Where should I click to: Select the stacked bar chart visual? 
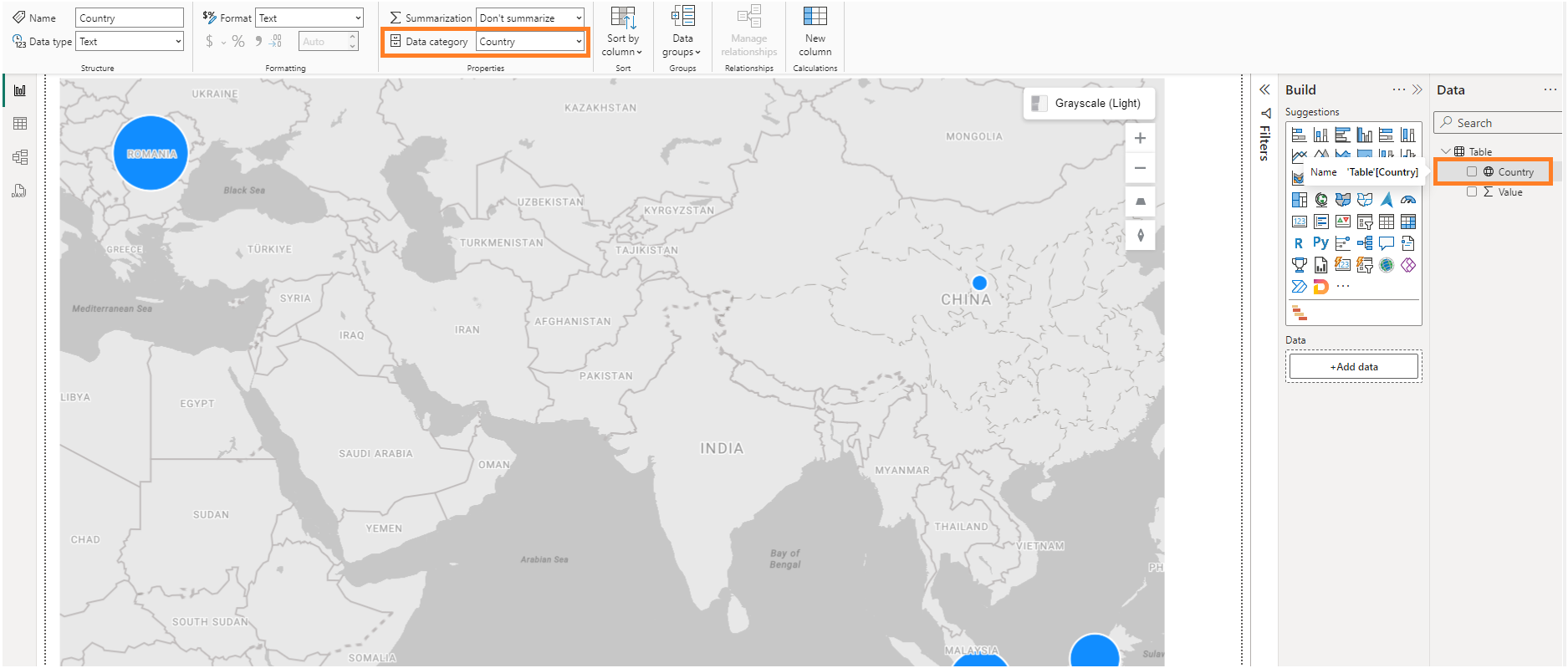(x=1299, y=135)
